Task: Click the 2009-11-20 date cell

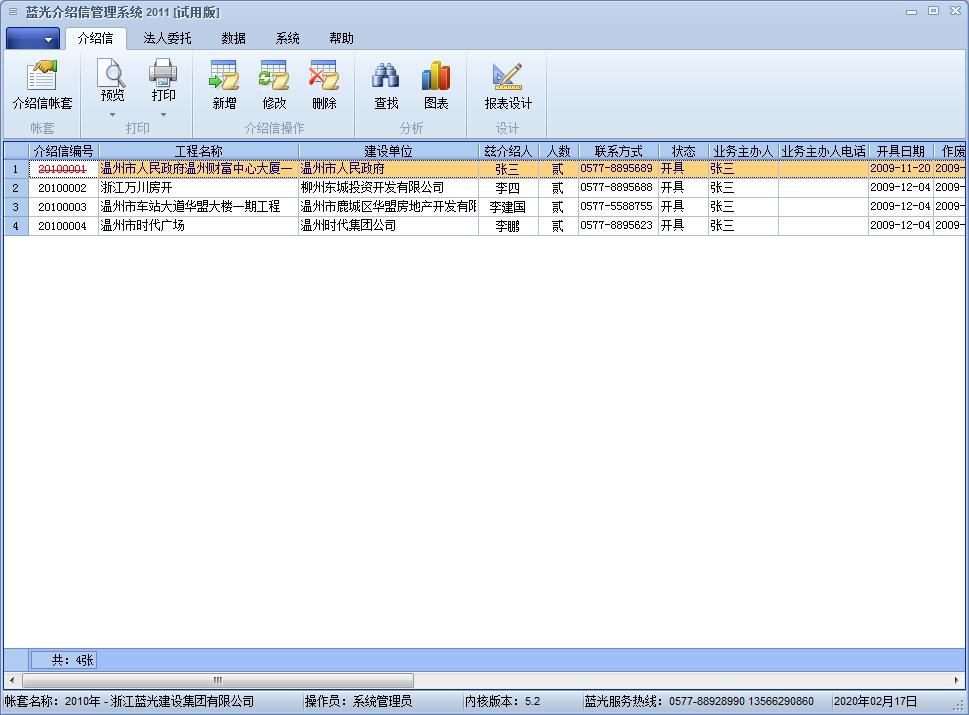Action: 900,168
